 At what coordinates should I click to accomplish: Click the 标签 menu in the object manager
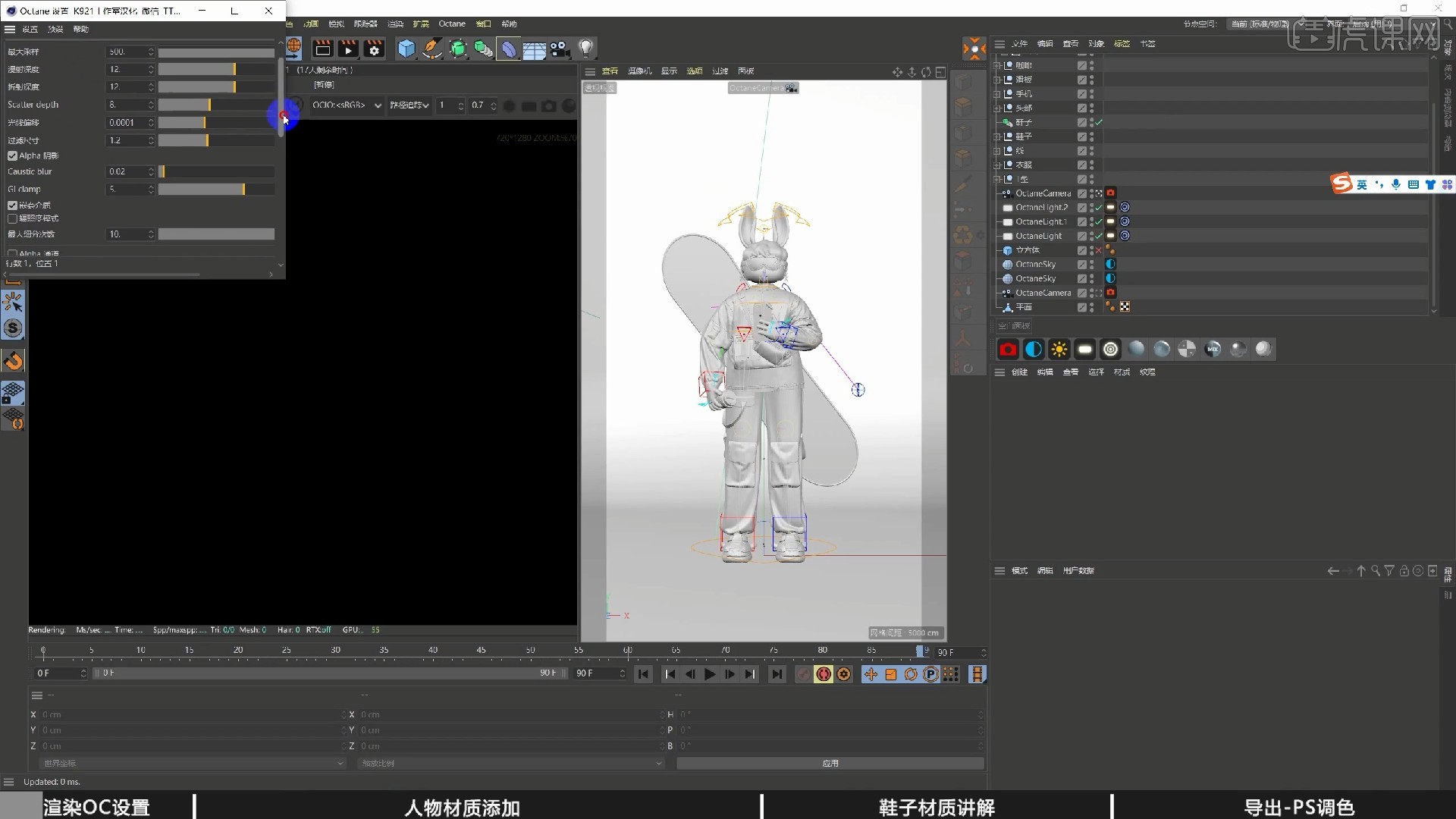(1122, 43)
